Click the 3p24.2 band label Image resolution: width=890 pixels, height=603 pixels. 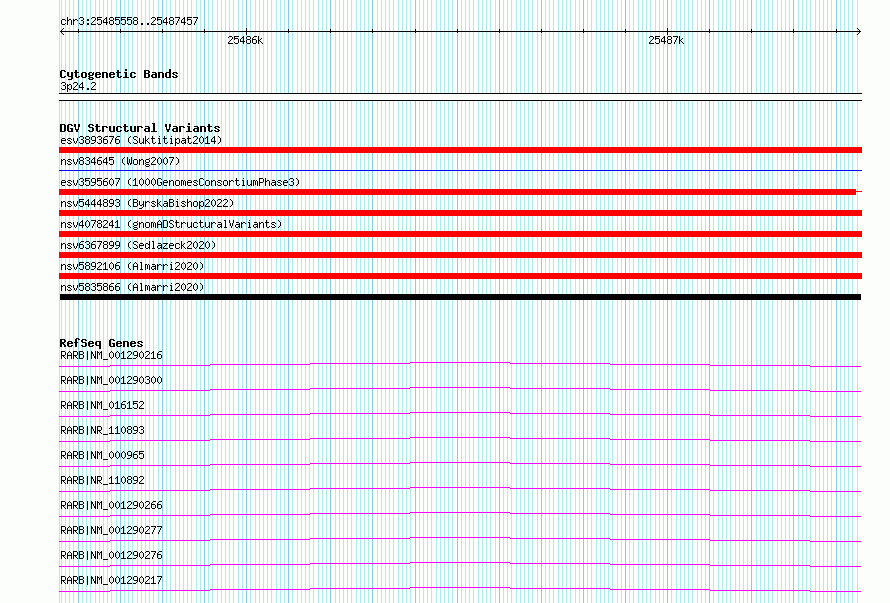point(78,86)
